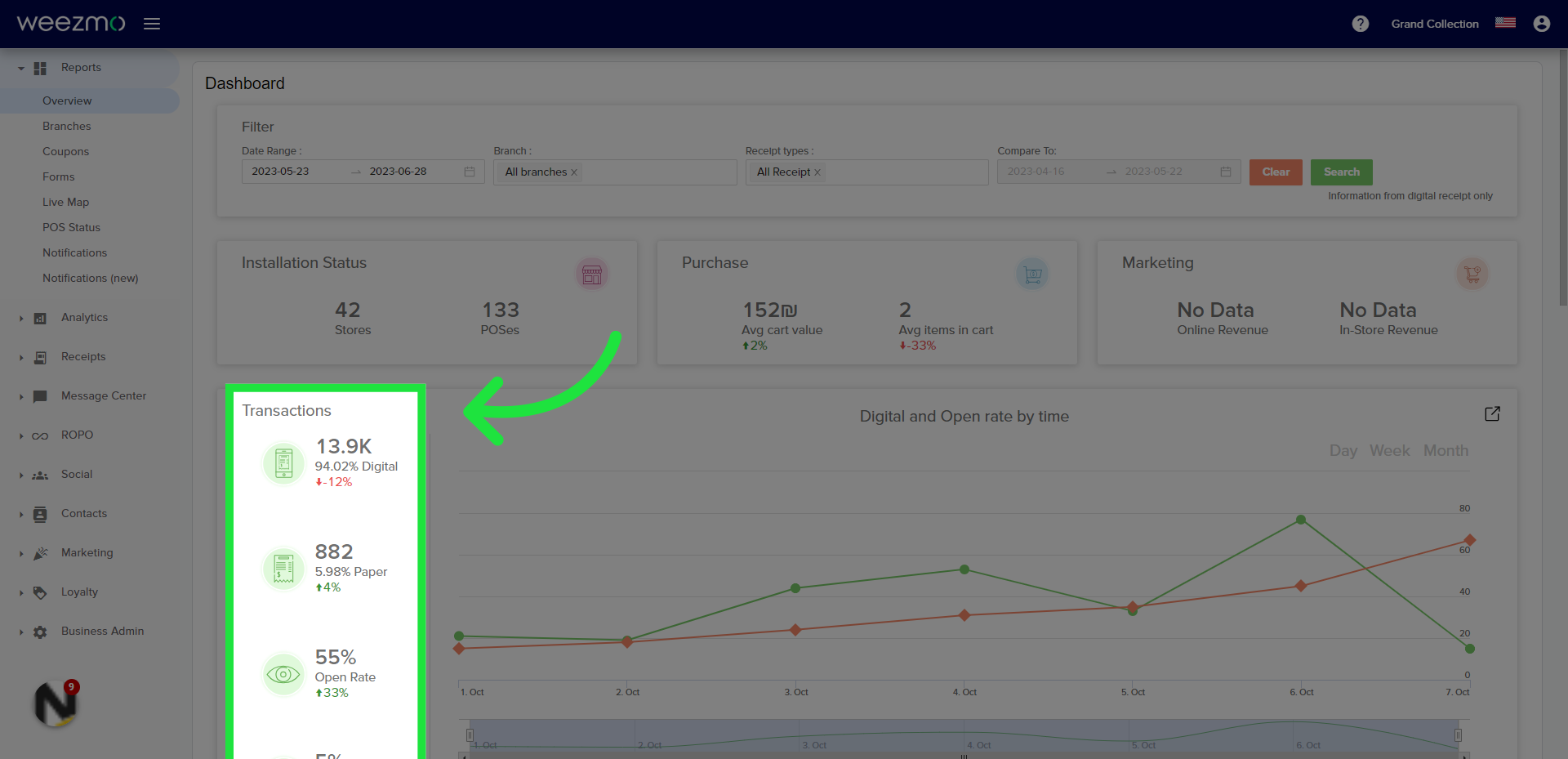Click the green Search button
Viewport: 1568px width, 759px height.
coord(1342,172)
